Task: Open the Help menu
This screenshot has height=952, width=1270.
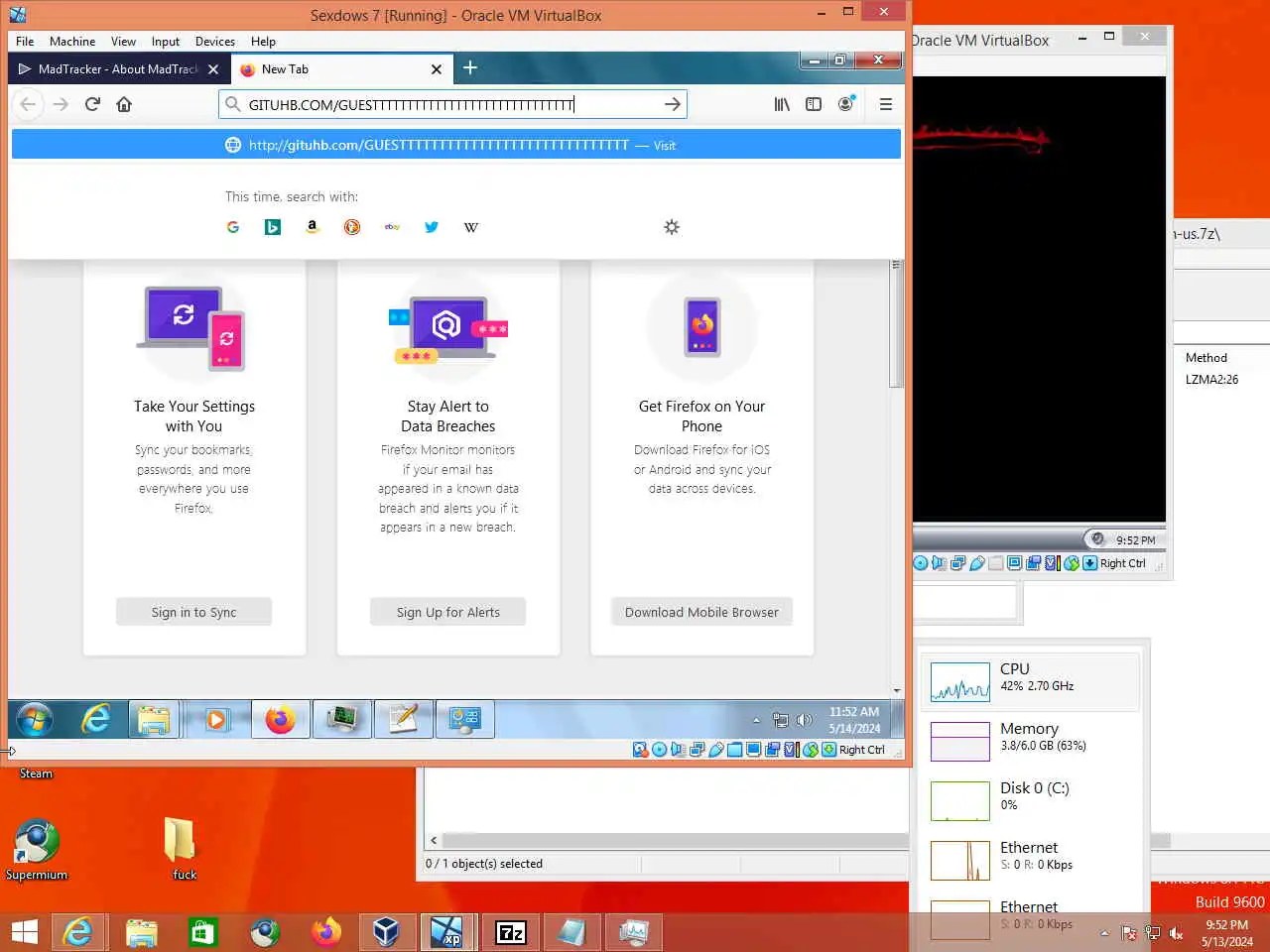Action: point(263,42)
